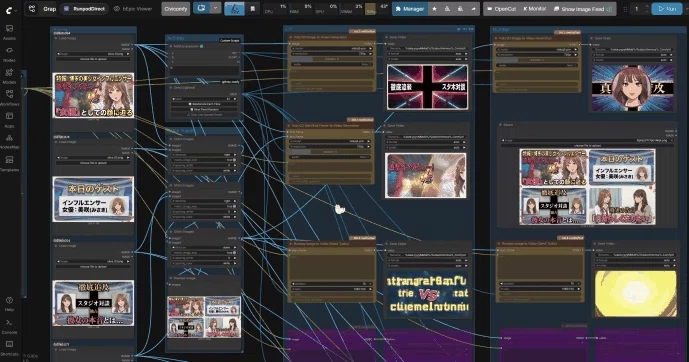
Task: Increase the batch count stepper
Action: 646,6
